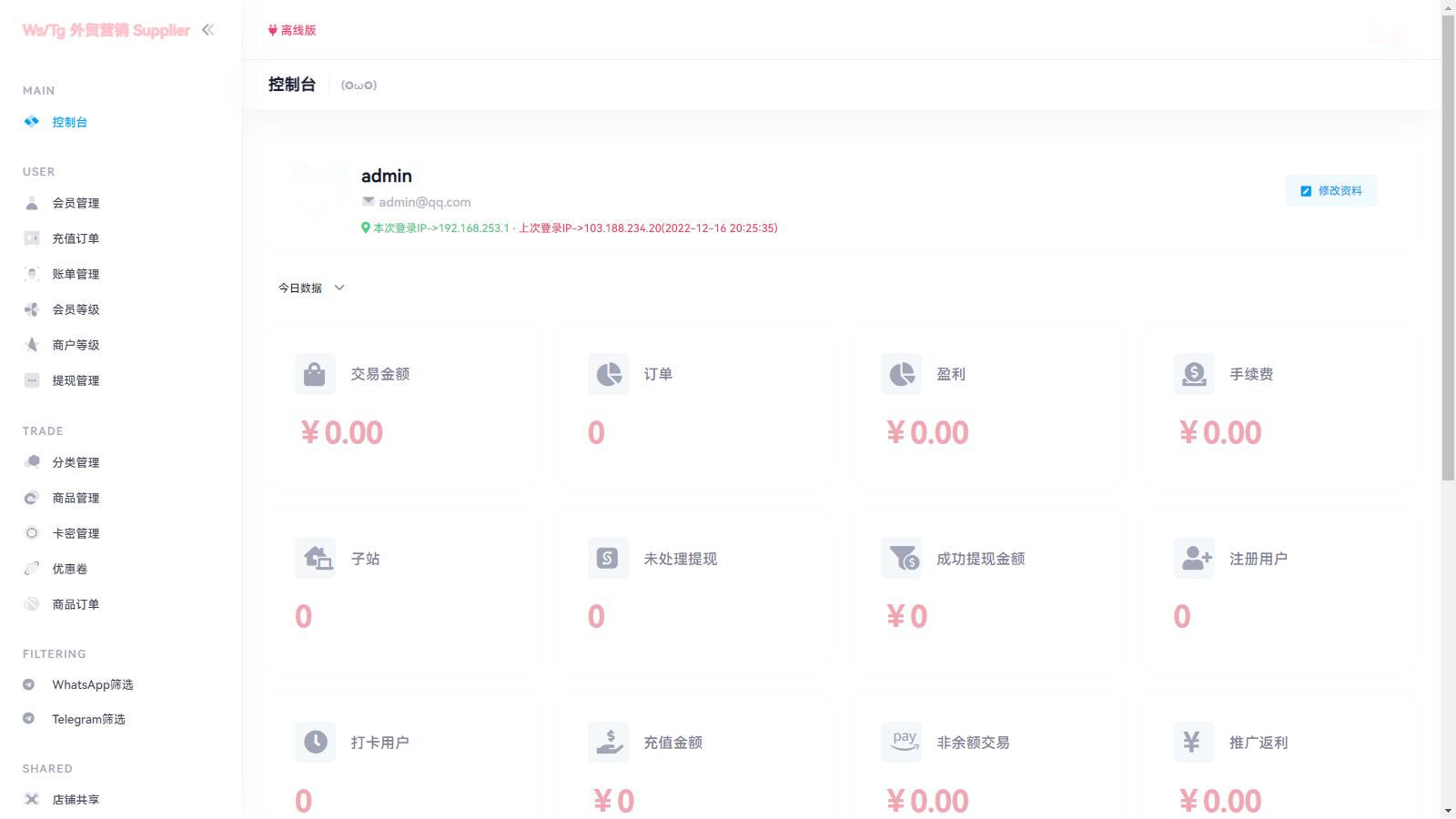Go to WhatsApp筛选 page

93,684
